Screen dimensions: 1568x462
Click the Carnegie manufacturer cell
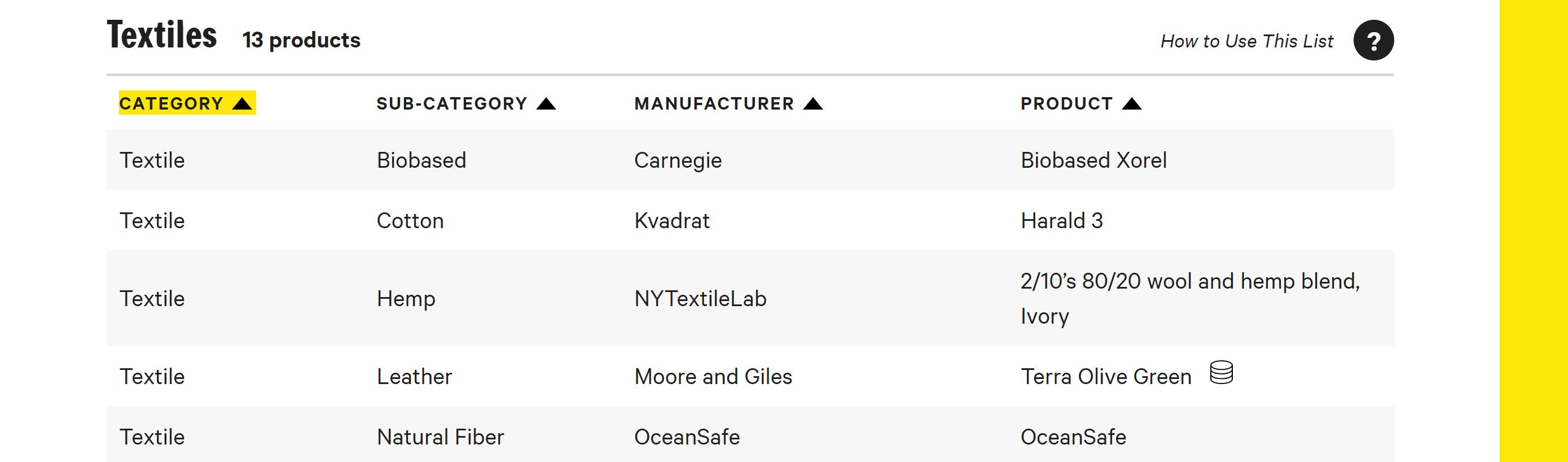[x=678, y=160]
